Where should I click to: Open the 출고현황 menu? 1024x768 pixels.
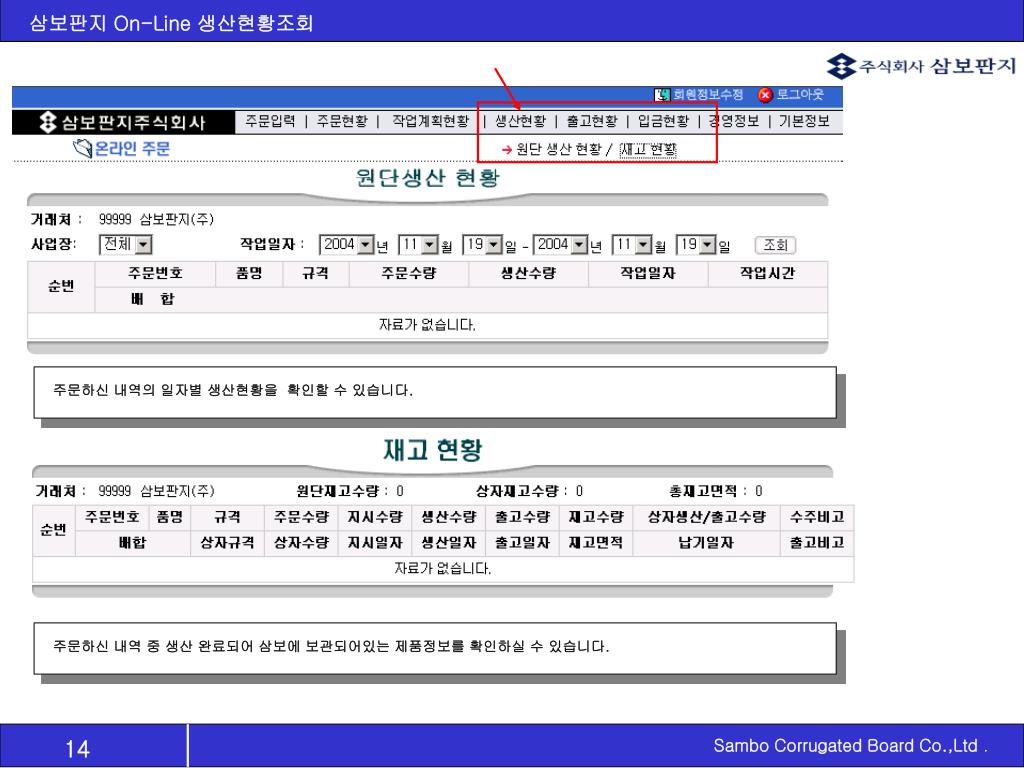tap(592, 121)
